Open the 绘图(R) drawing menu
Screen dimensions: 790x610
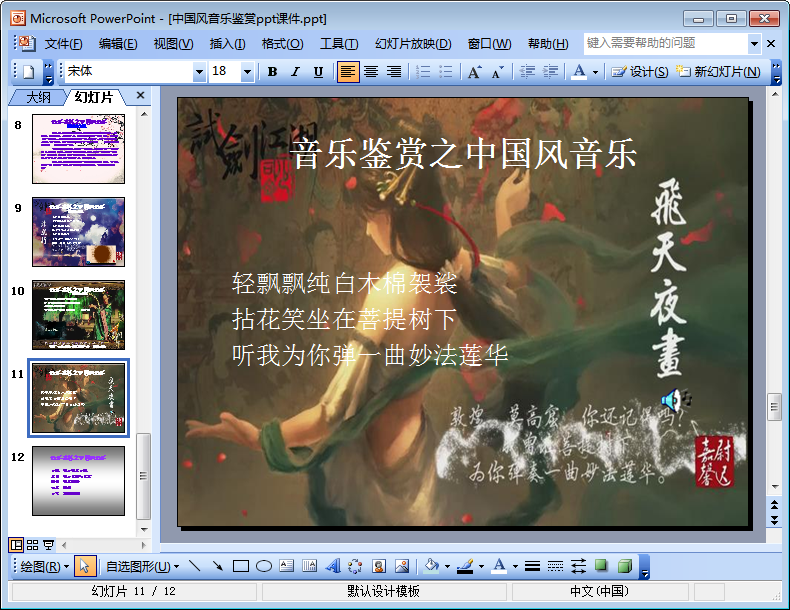click(x=44, y=567)
